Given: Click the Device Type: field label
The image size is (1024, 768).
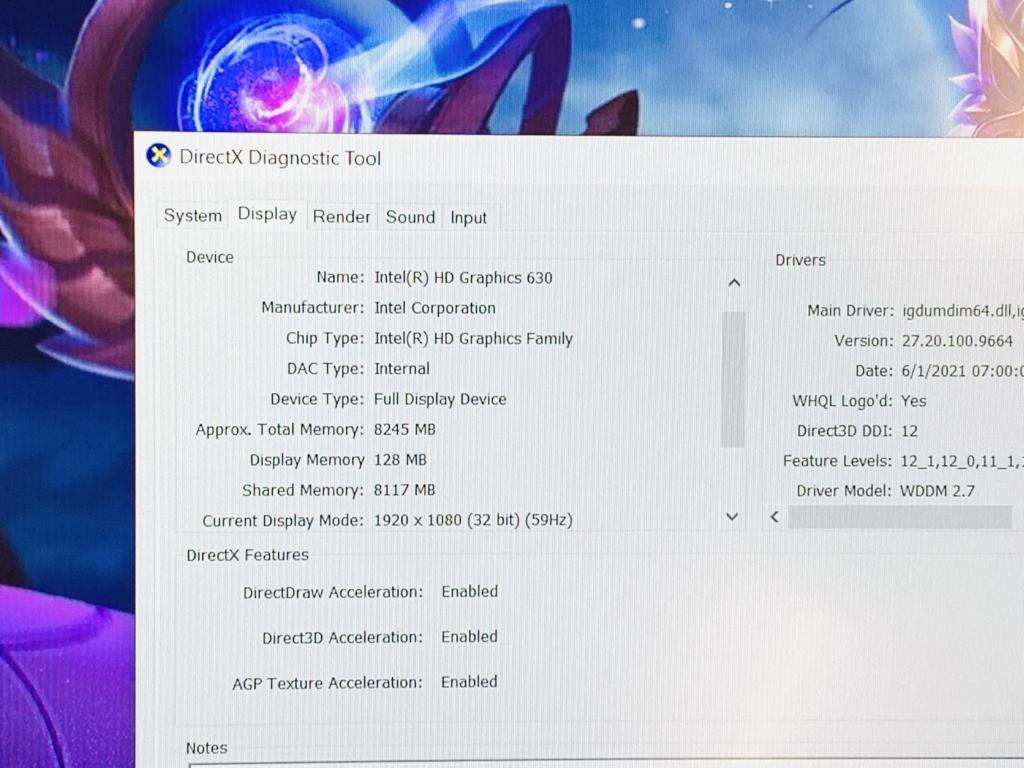Looking at the screenshot, I should pyautogui.click(x=317, y=399).
